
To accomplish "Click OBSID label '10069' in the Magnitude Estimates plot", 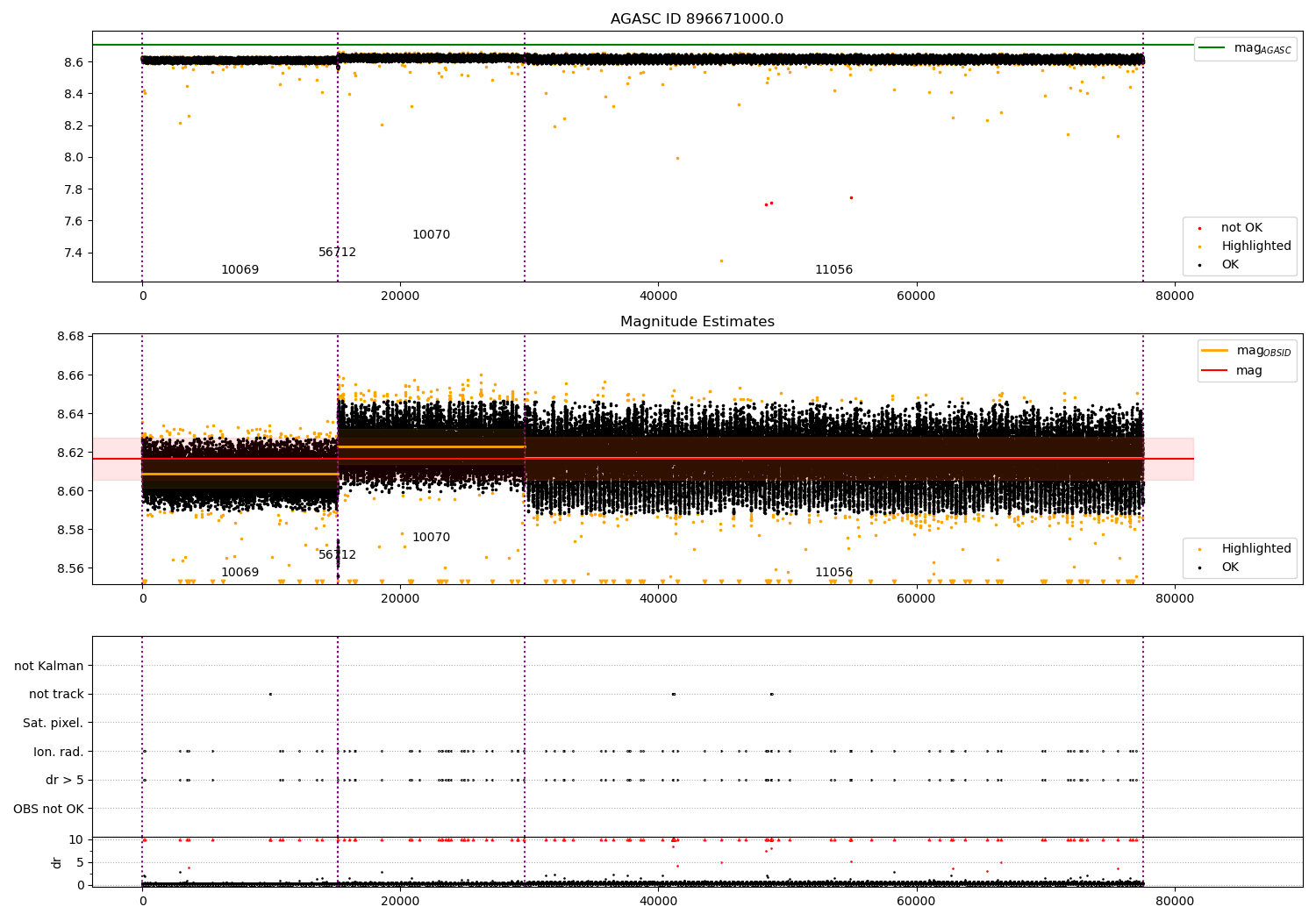I will pos(240,573).
